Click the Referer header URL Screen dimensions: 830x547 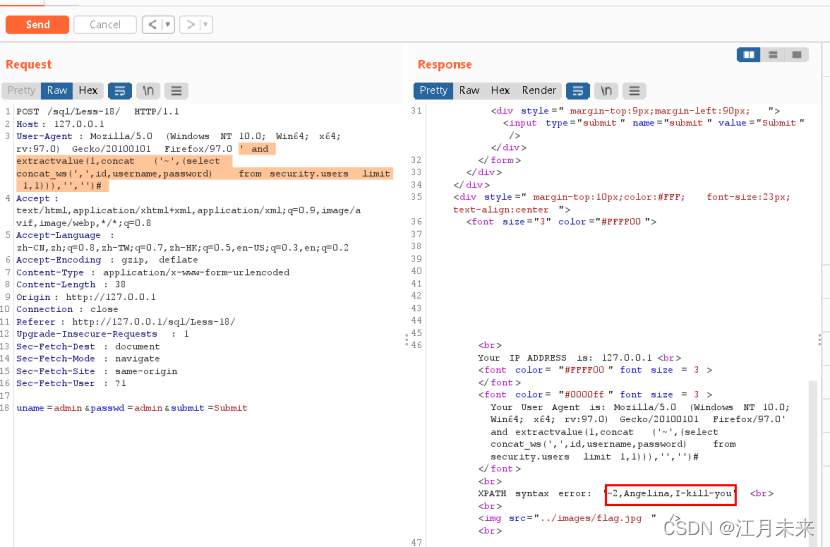tap(154, 321)
